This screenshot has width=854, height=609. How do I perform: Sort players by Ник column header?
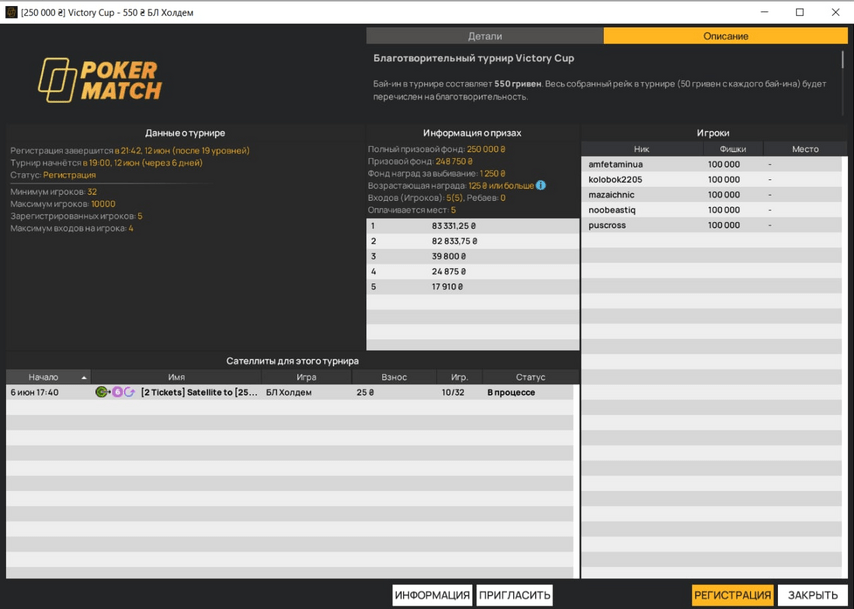click(642, 149)
